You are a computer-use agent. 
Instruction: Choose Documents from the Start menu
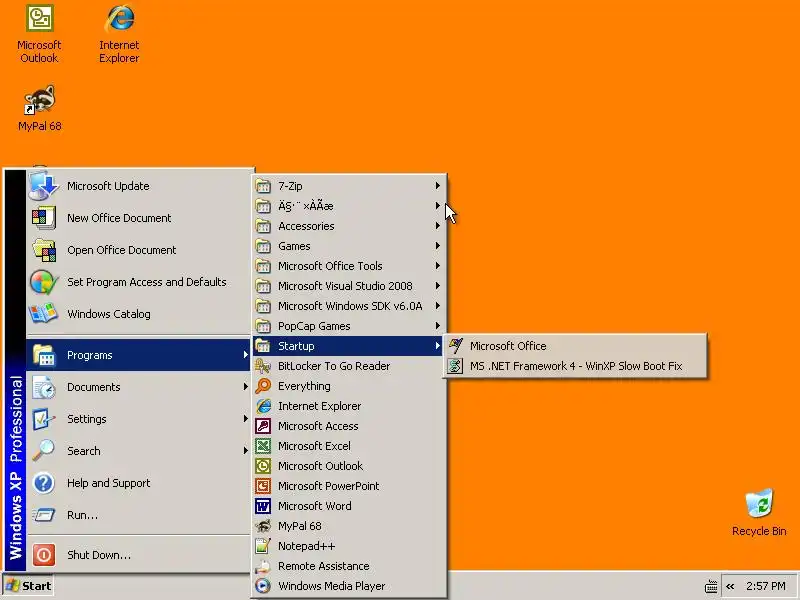138,387
